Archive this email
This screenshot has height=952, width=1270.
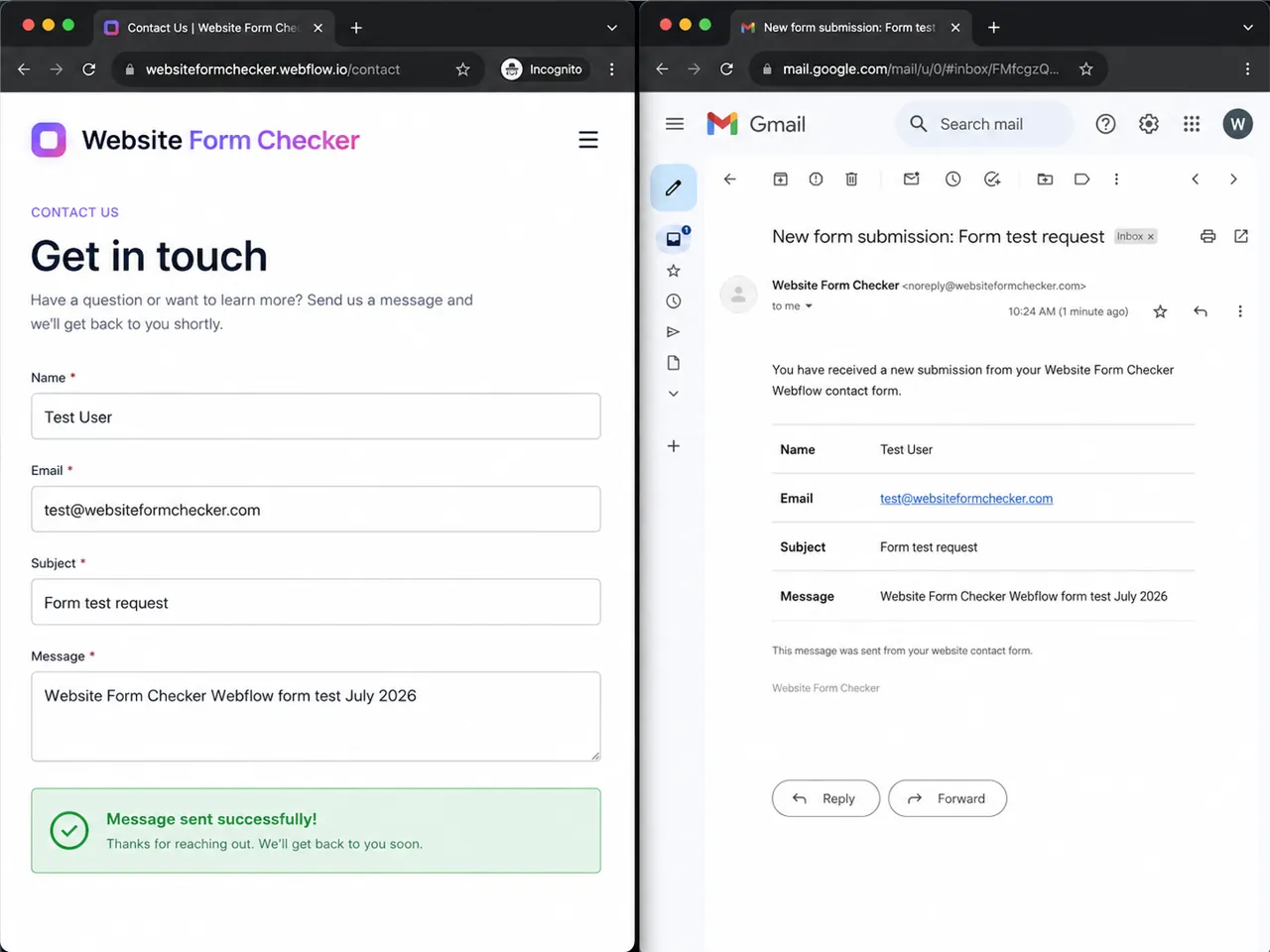pos(781,179)
